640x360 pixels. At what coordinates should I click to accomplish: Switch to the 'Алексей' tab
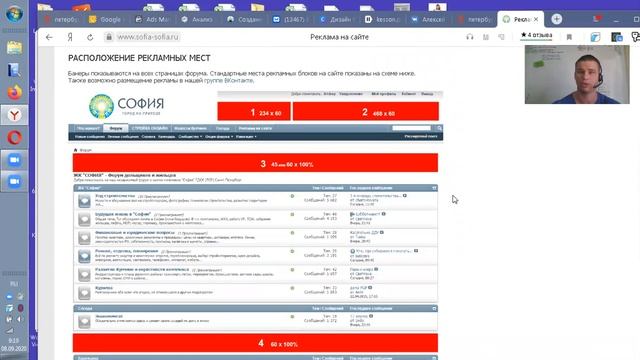pos(428,19)
